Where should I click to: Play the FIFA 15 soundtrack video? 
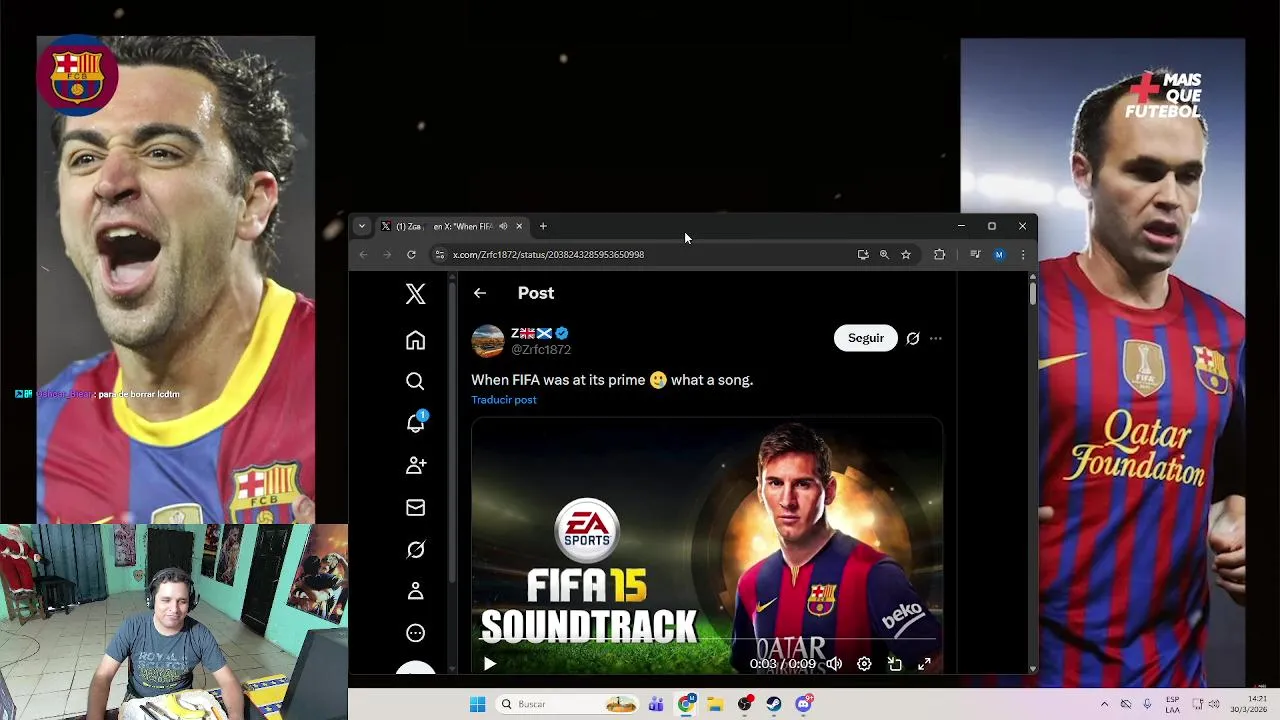[489, 664]
